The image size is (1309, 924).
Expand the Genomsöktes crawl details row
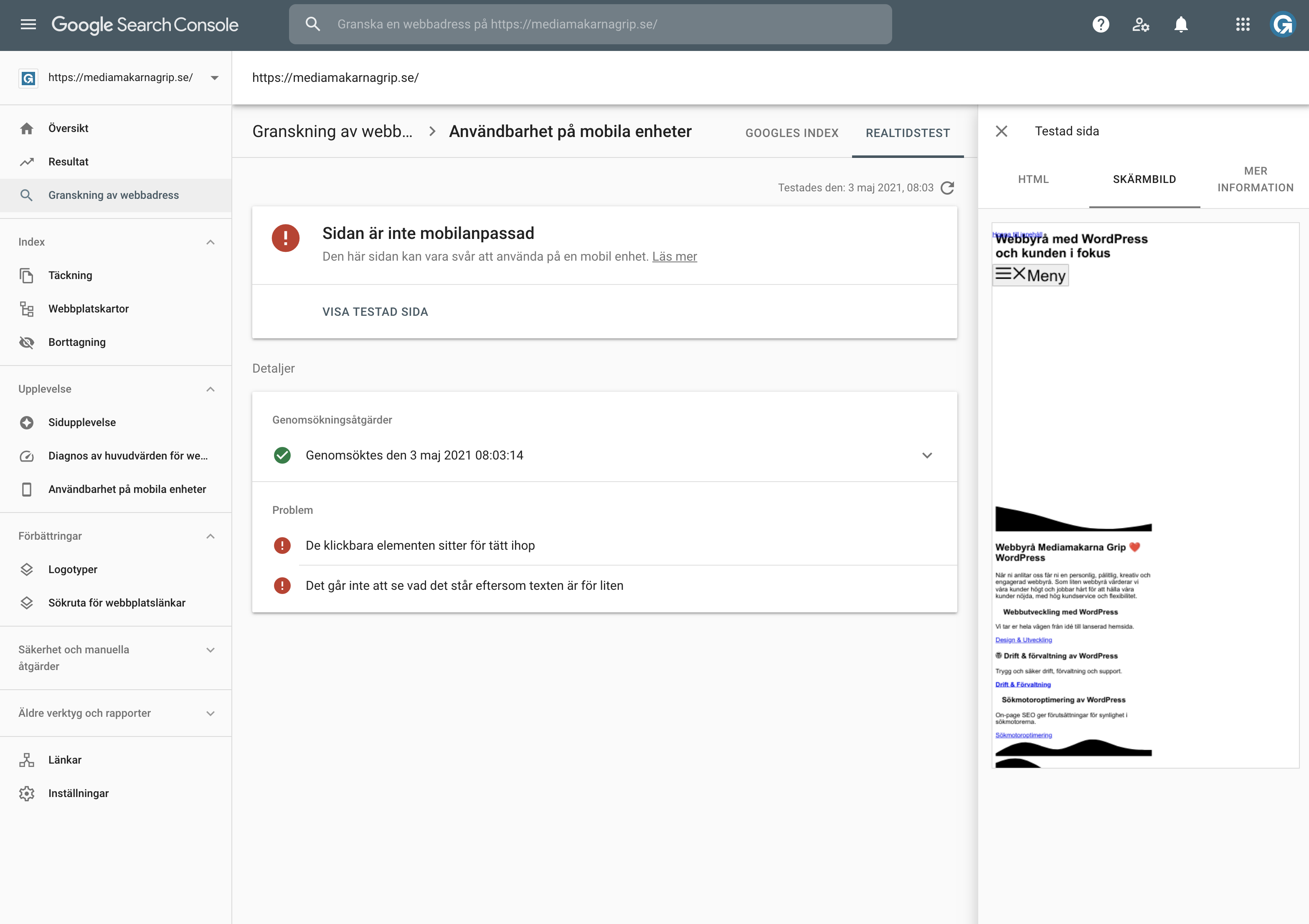pyautogui.click(x=604, y=455)
